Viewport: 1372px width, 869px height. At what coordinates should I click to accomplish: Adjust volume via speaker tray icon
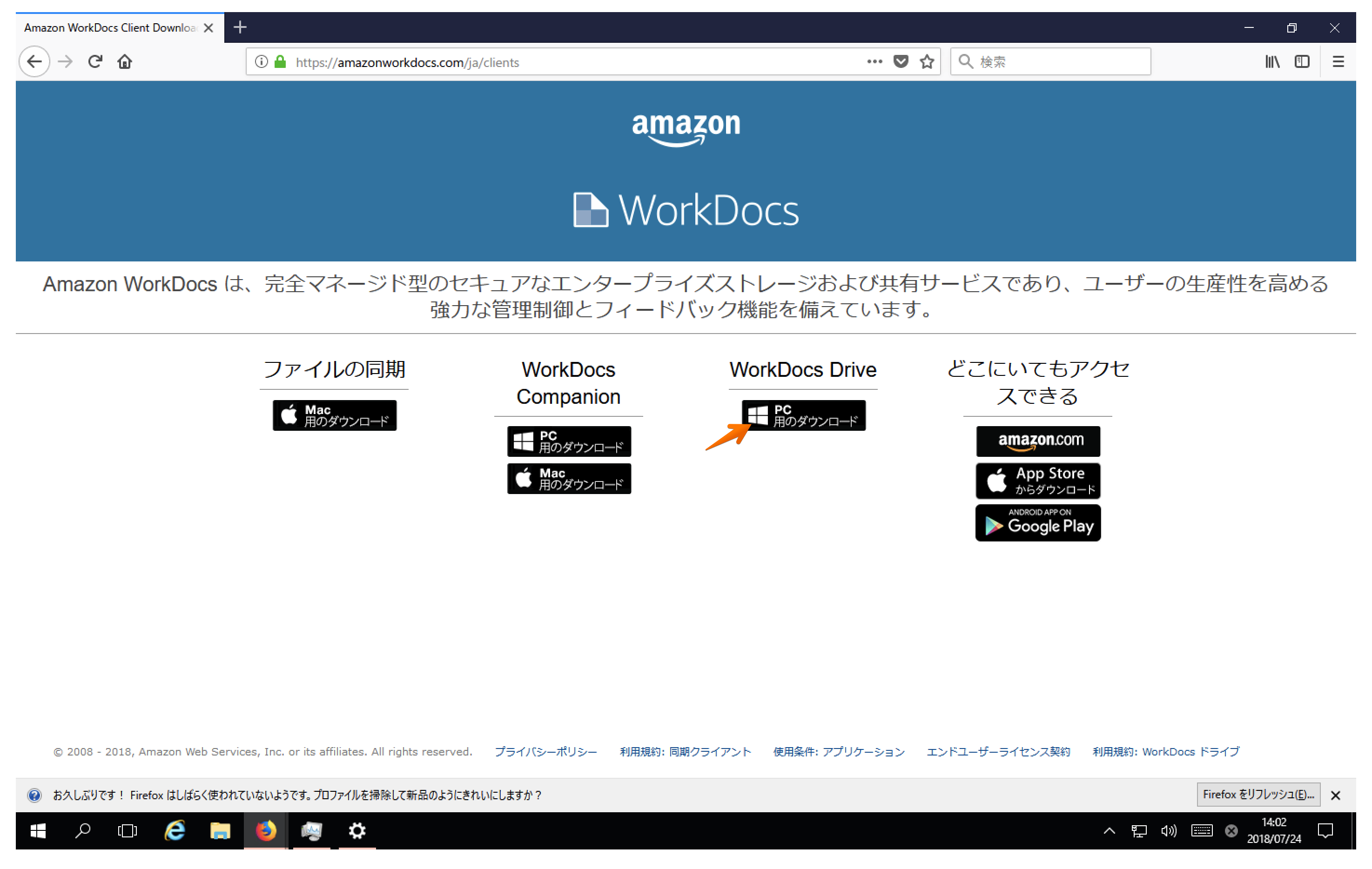[1169, 831]
